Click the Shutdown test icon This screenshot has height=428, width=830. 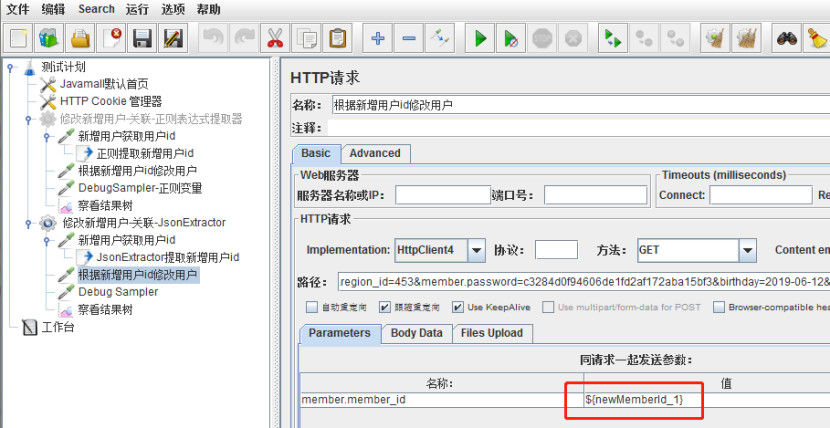pos(573,38)
